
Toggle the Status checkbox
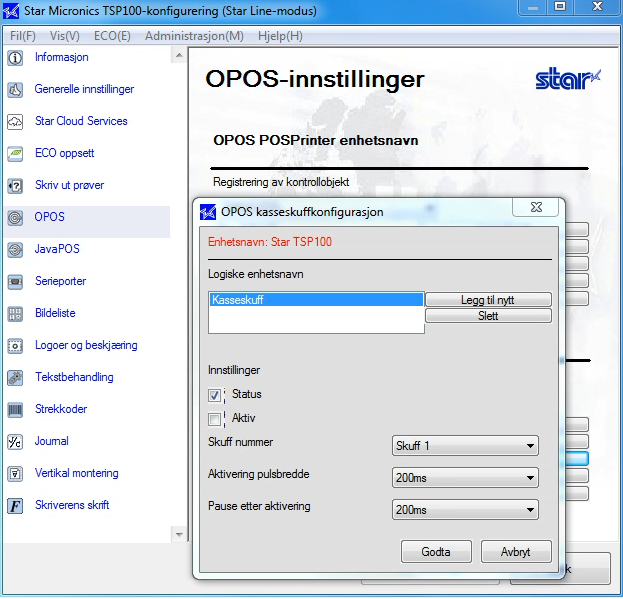[215, 395]
